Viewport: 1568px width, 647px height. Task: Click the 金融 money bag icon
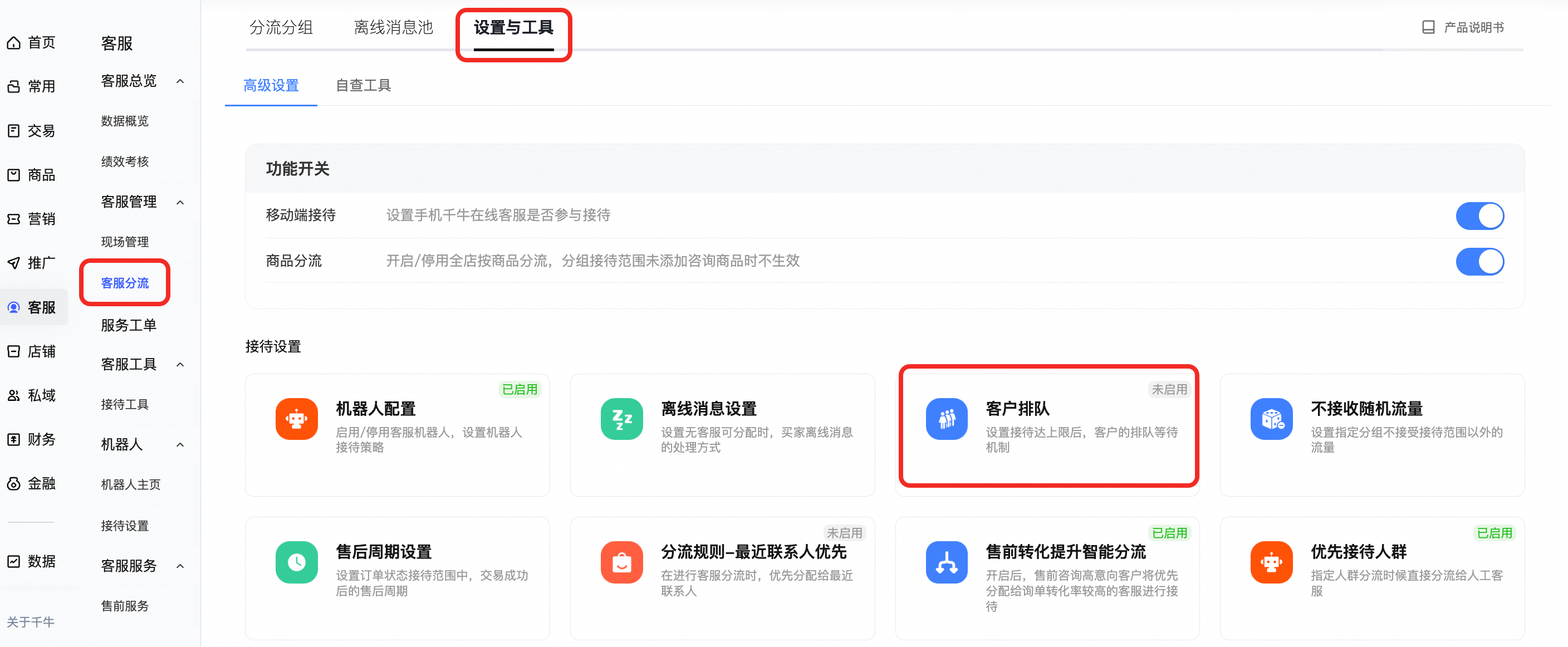click(x=13, y=484)
